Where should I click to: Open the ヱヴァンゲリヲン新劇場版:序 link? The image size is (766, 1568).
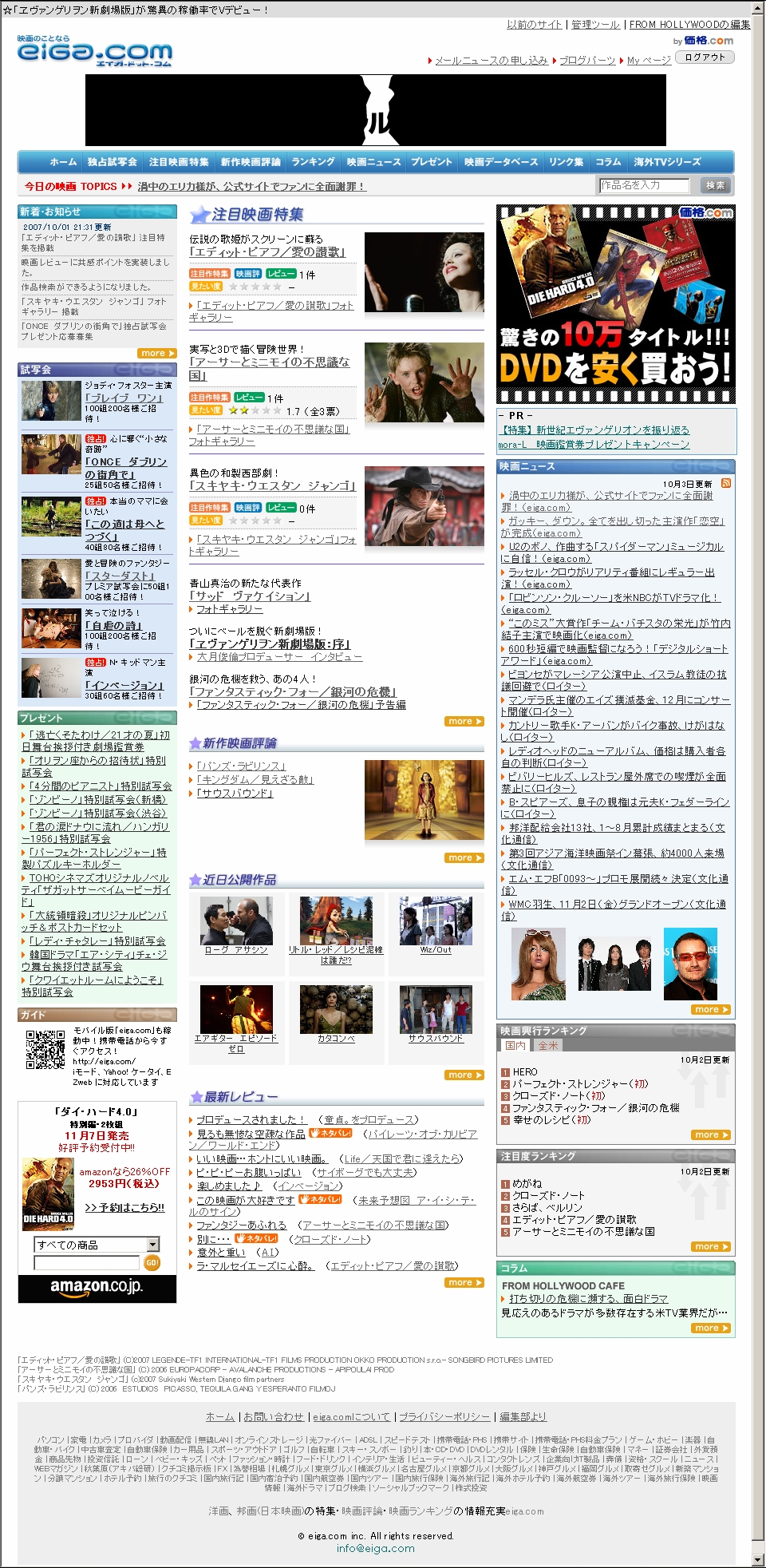(x=270, y=643)
